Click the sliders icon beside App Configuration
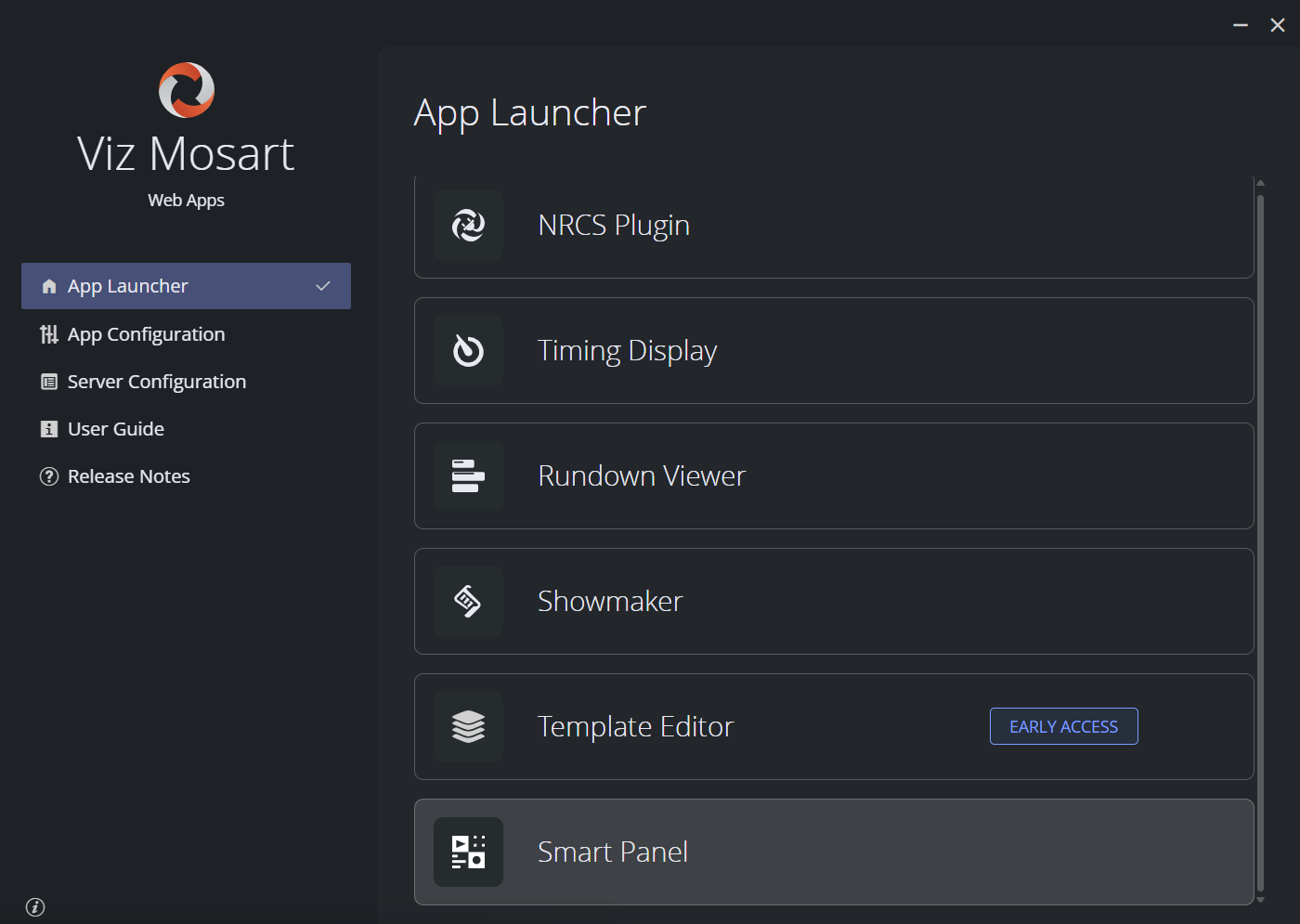Image resolution: width=1300 pixels, height=924 pixels. [49, 334]
